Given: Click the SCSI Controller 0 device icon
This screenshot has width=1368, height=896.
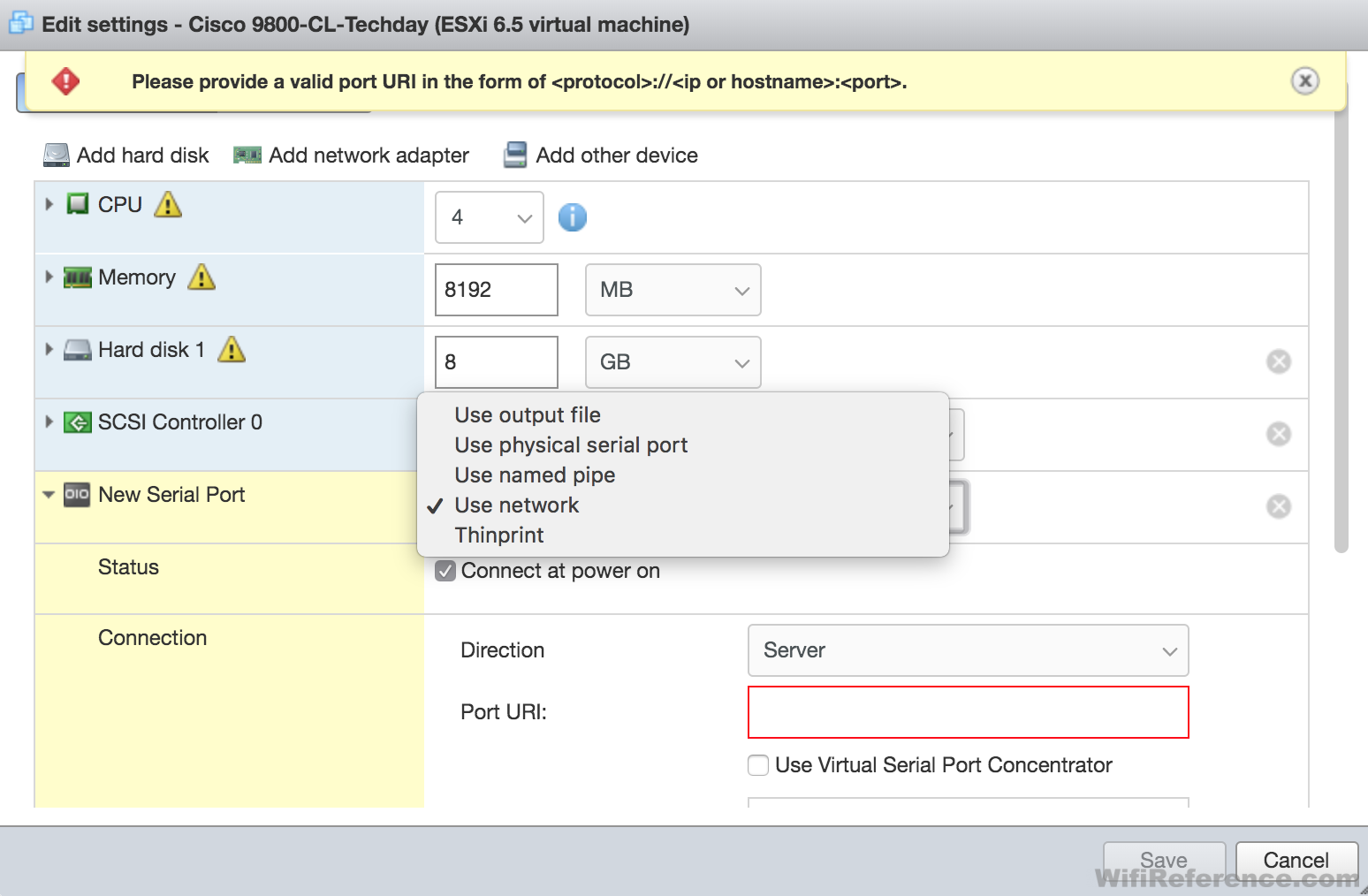Looking at the screenshot, I should [76, 421].
